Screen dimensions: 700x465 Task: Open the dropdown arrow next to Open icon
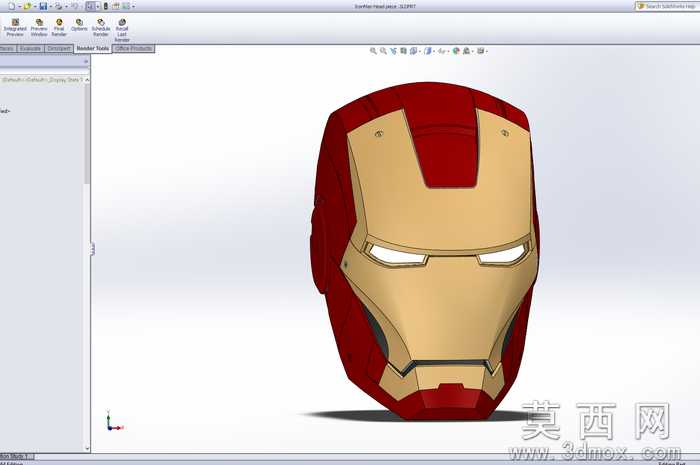(35, 7)
